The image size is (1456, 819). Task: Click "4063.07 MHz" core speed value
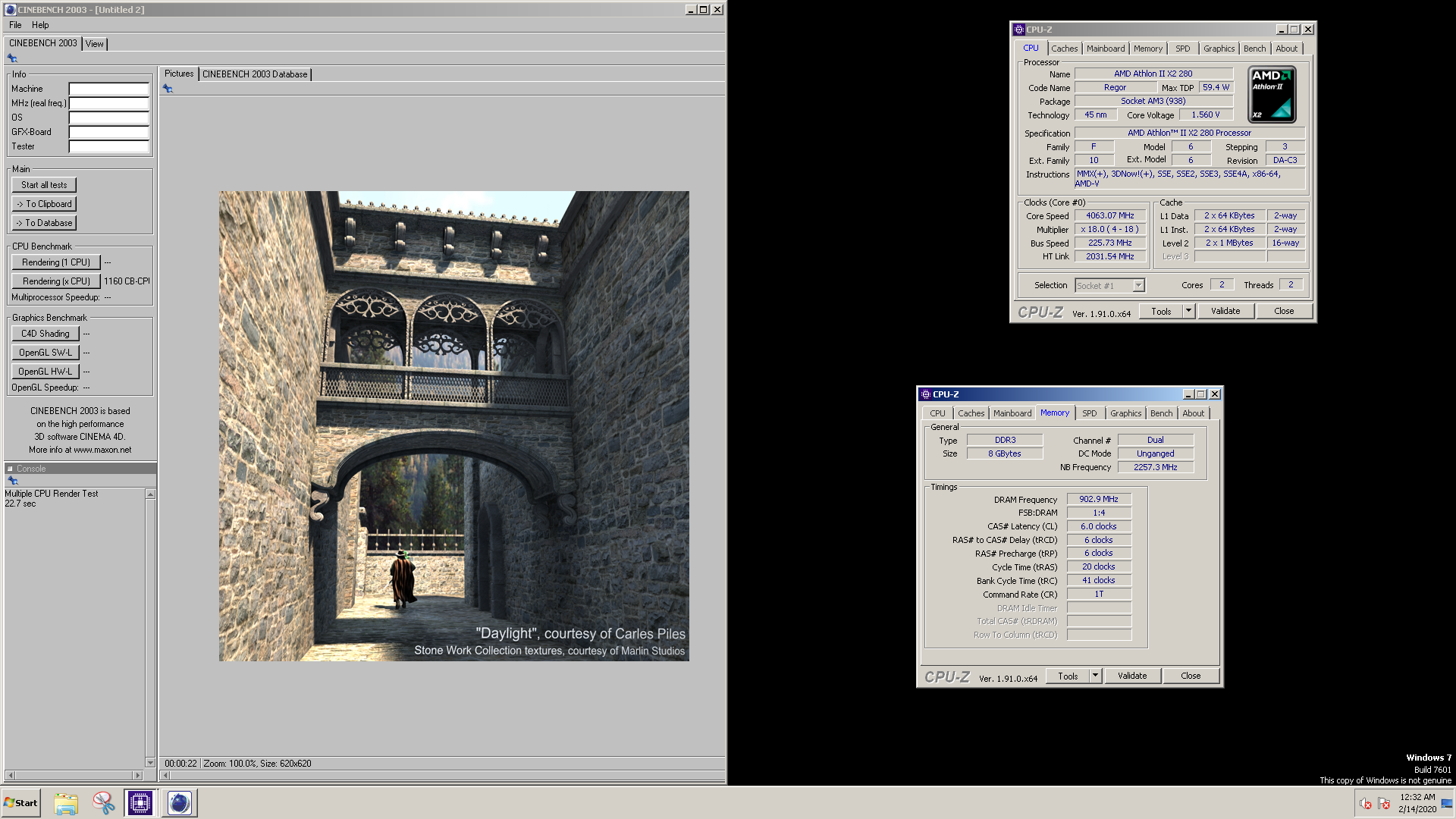click(1109, 215)
